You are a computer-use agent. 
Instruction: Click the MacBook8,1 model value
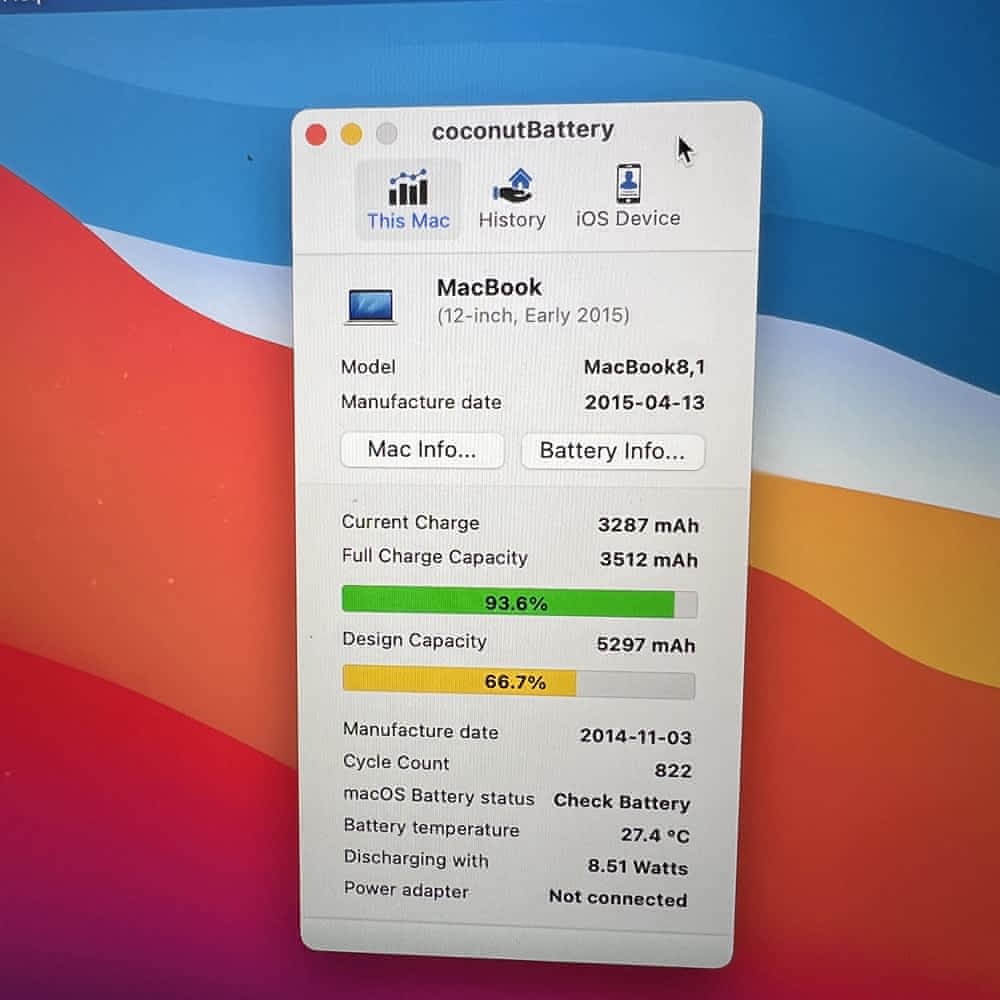[644, 367]
